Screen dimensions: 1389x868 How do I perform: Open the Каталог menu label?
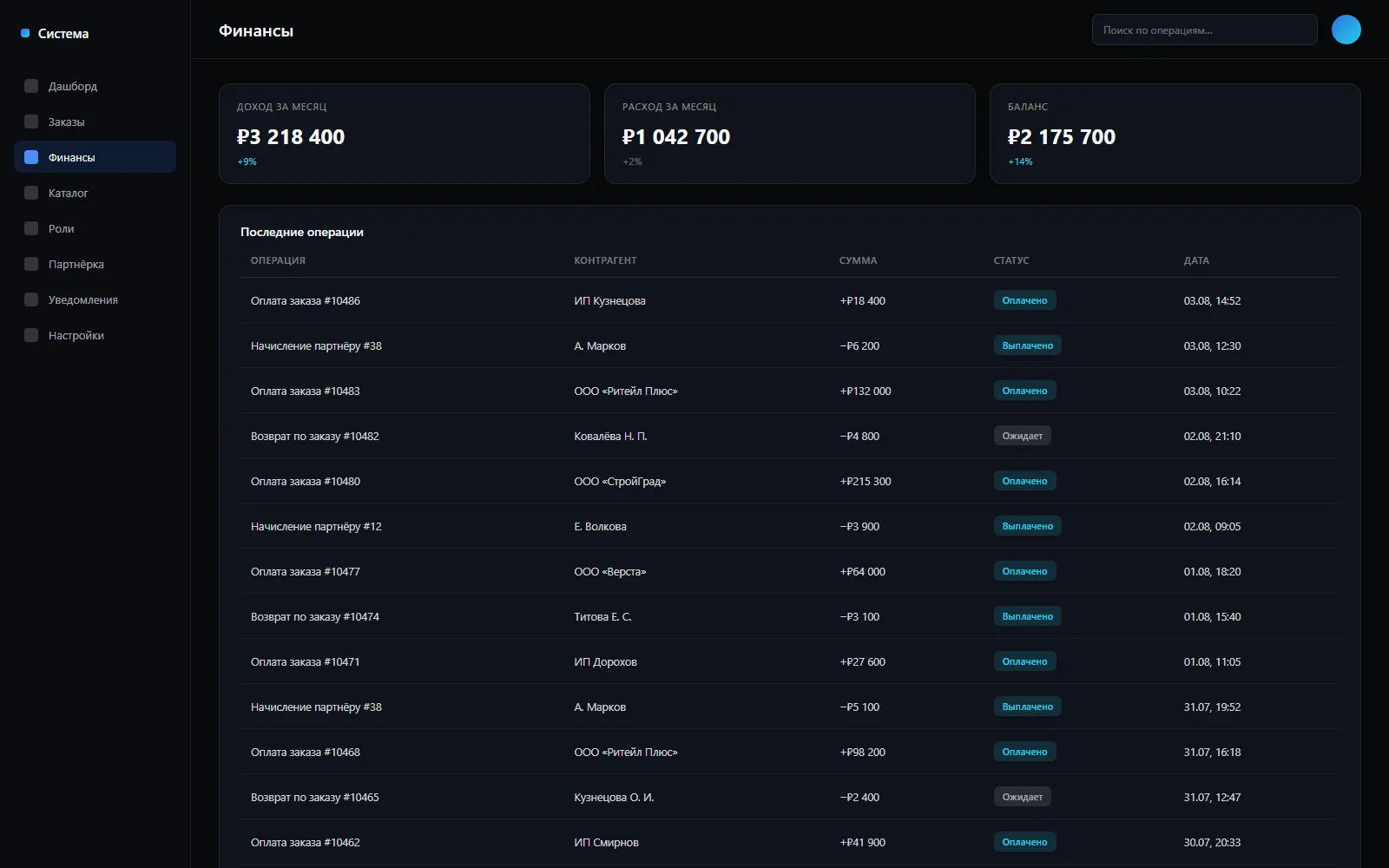click(x=69, y=193)
